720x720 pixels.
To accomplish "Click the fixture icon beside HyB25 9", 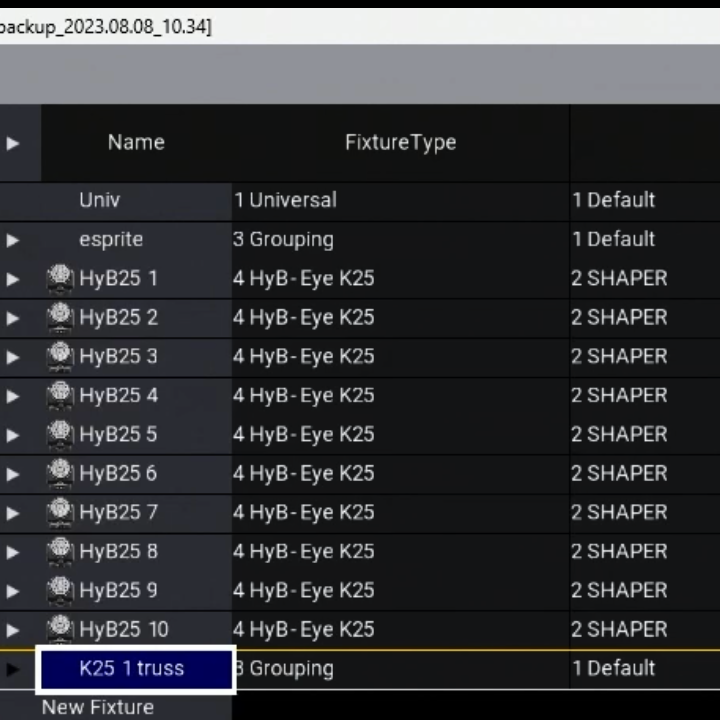I will [x=60, y=591].
